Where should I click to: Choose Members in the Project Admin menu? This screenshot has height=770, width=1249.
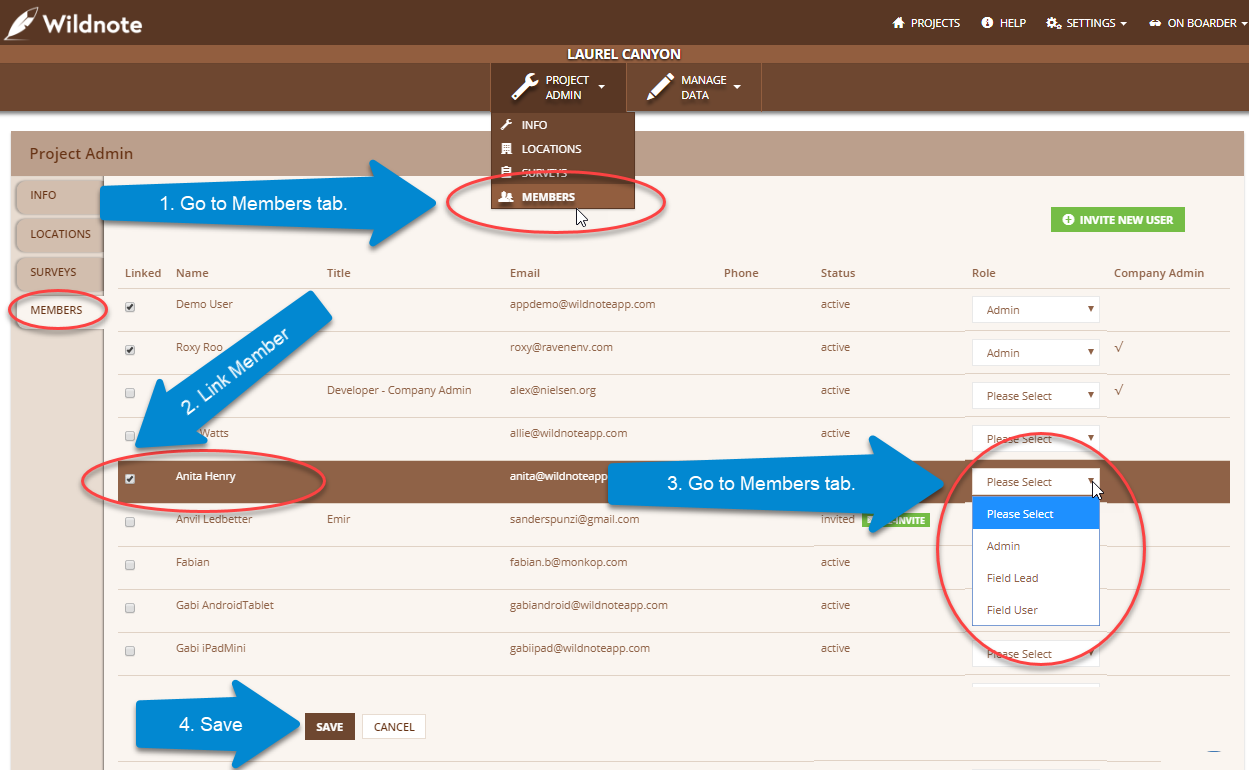pyautogui.click(x=562, y=197)
